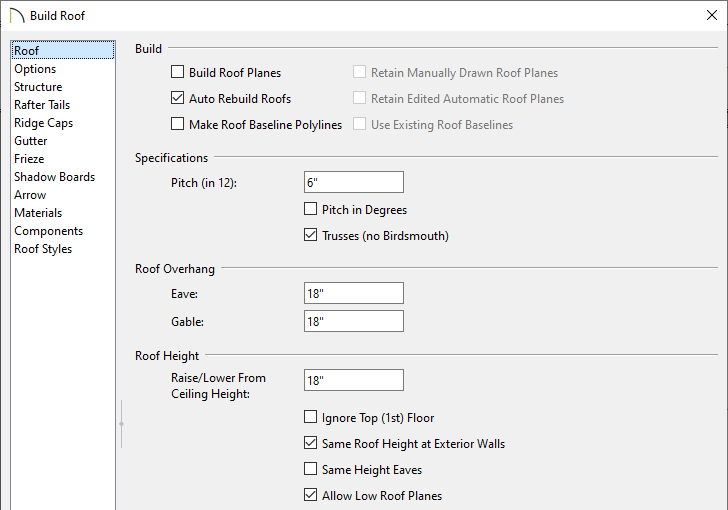Close the Build Roof dialog

pyautogui.click(x=711, y=15)
